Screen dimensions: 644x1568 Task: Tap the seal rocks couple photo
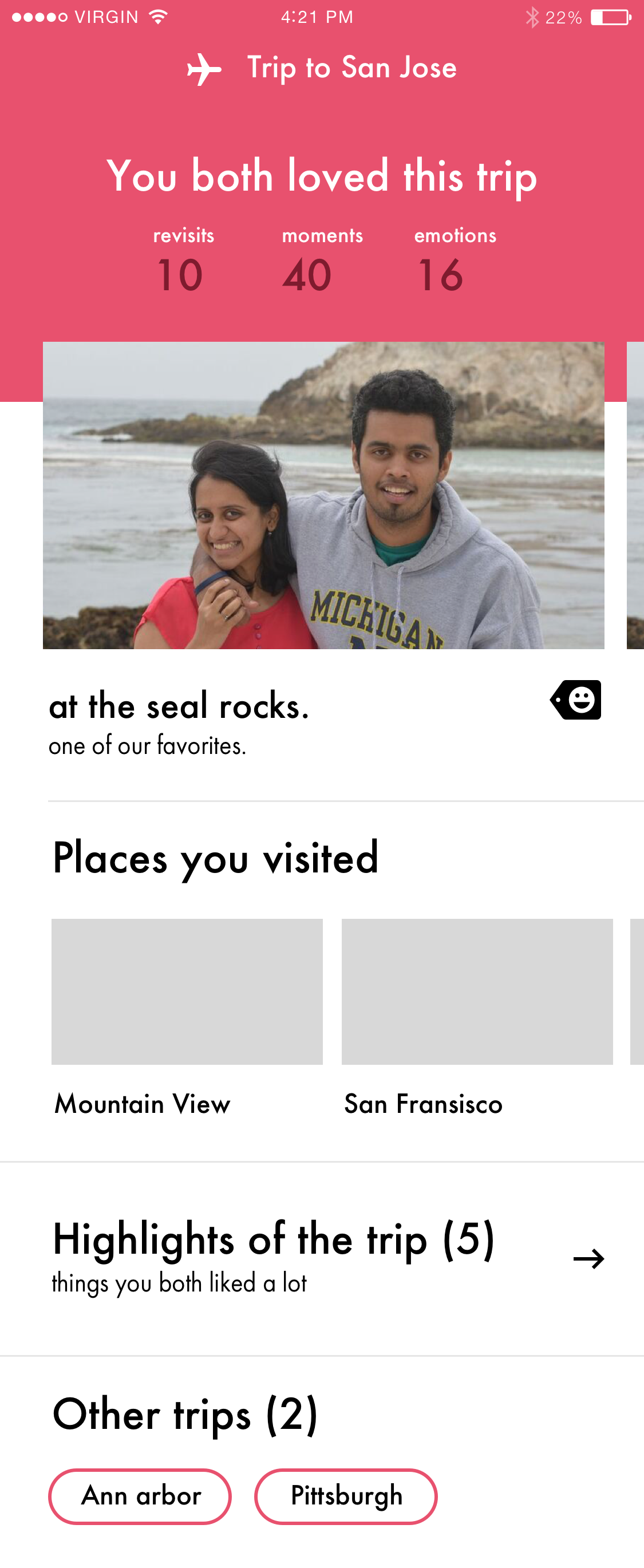point(323,495)
